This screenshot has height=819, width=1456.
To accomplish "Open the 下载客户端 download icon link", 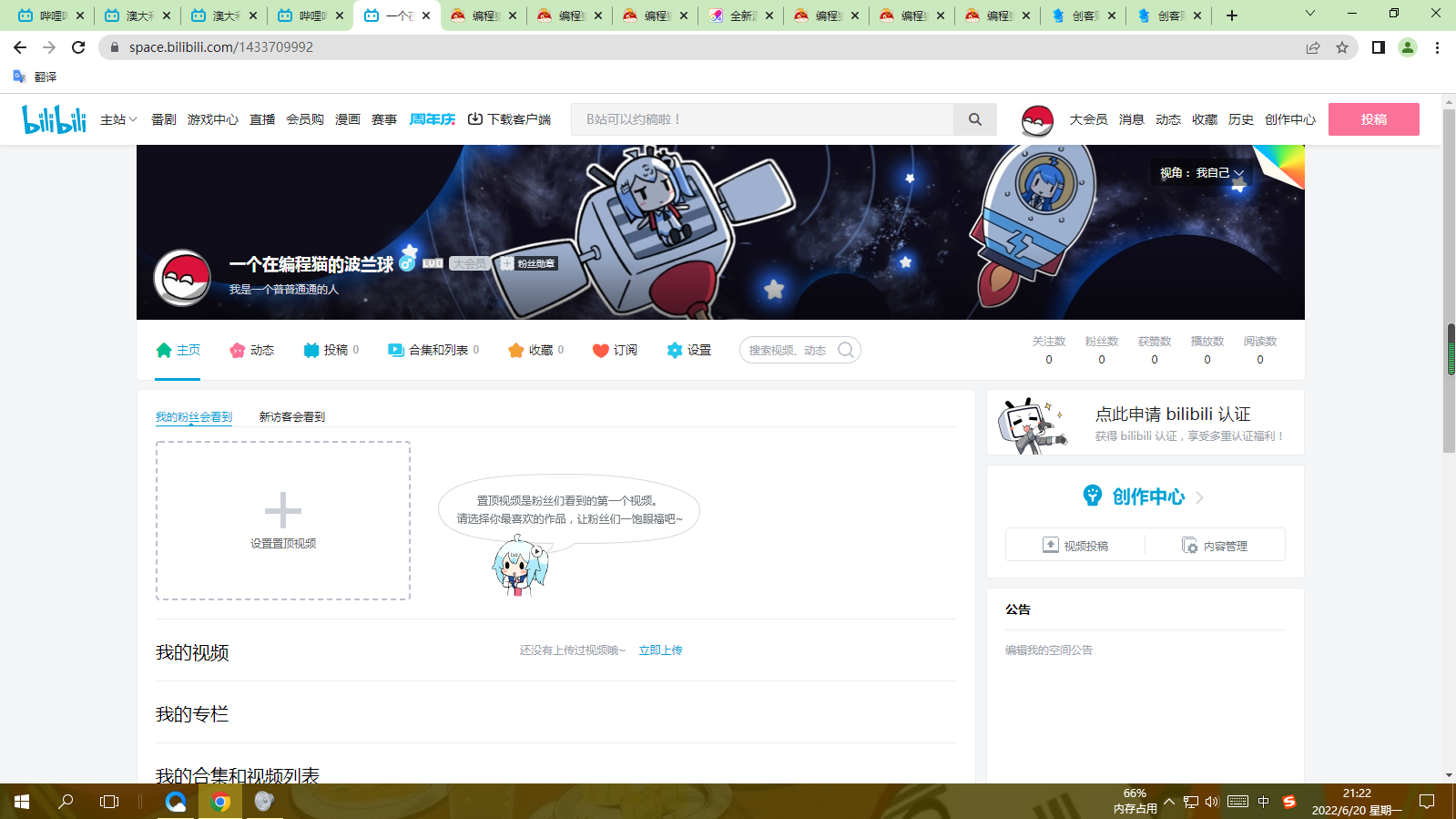I will [509, 119].
